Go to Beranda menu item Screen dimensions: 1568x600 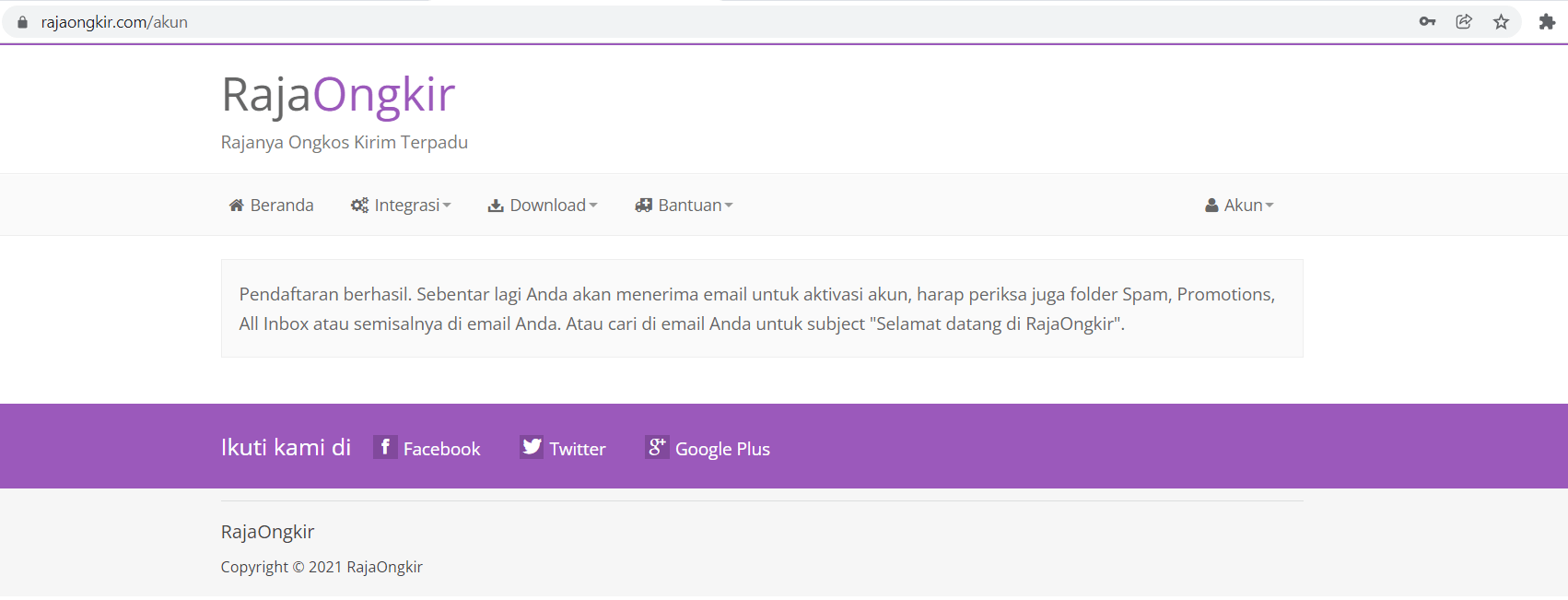click(x=272, y=205)
